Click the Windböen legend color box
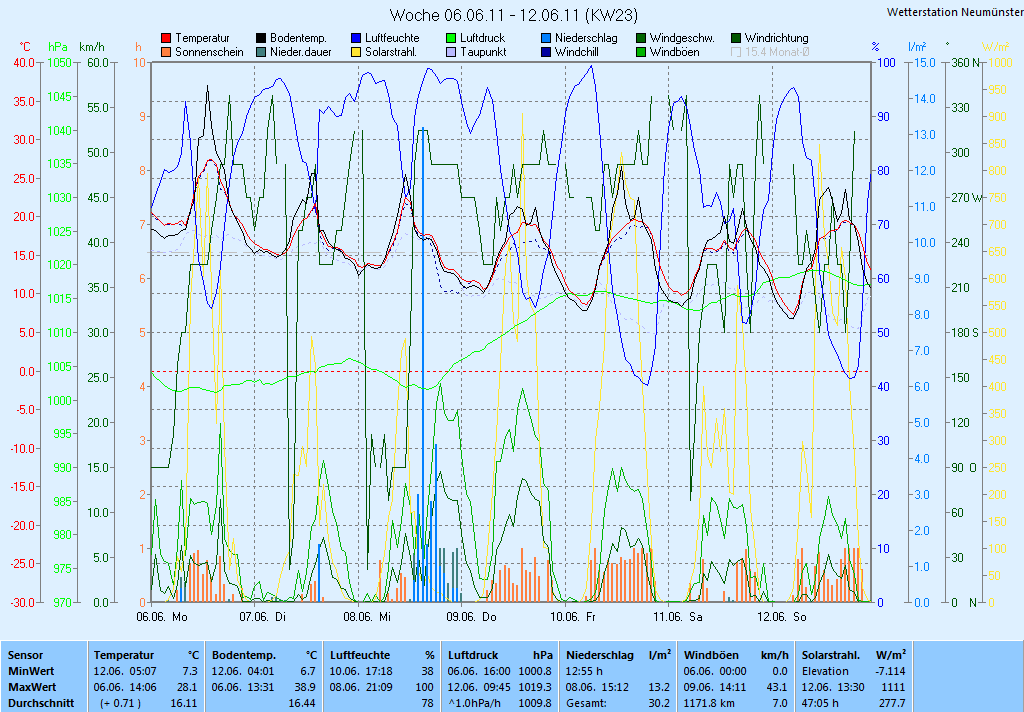This screenshot has height=712, width=1024. tap(641, 52)
